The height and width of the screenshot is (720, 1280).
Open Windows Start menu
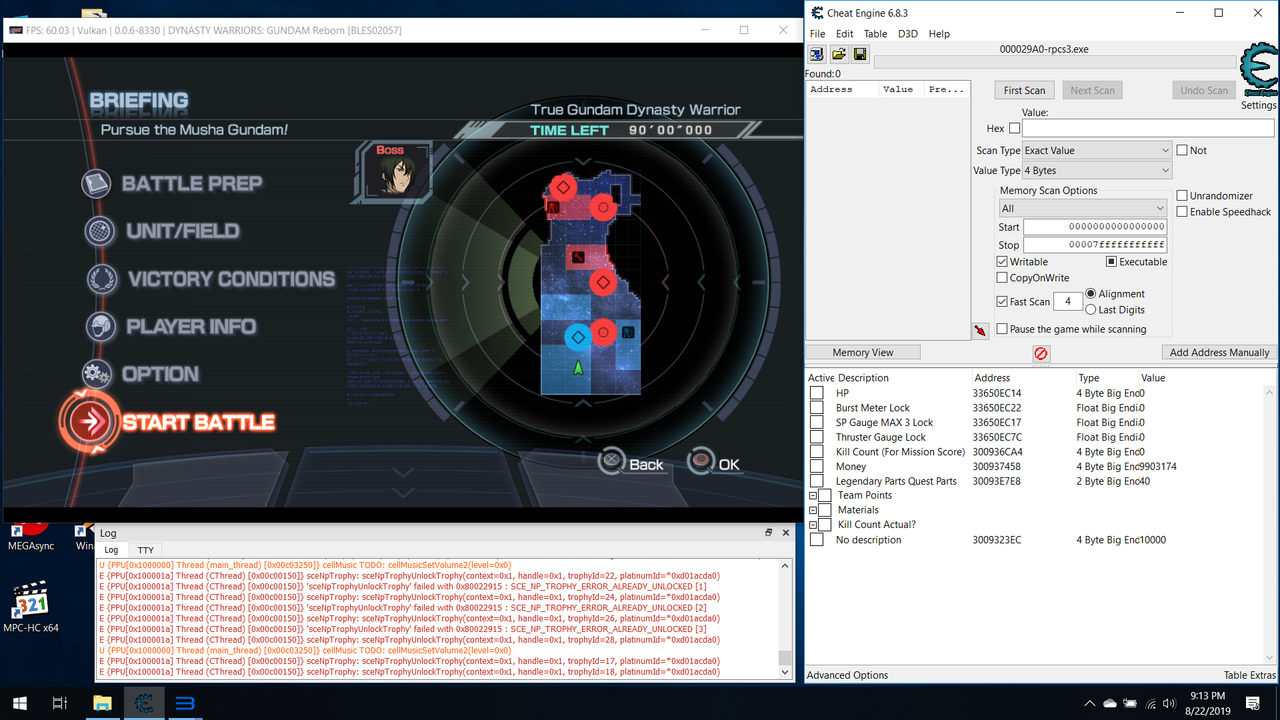(x=19, y=703)
